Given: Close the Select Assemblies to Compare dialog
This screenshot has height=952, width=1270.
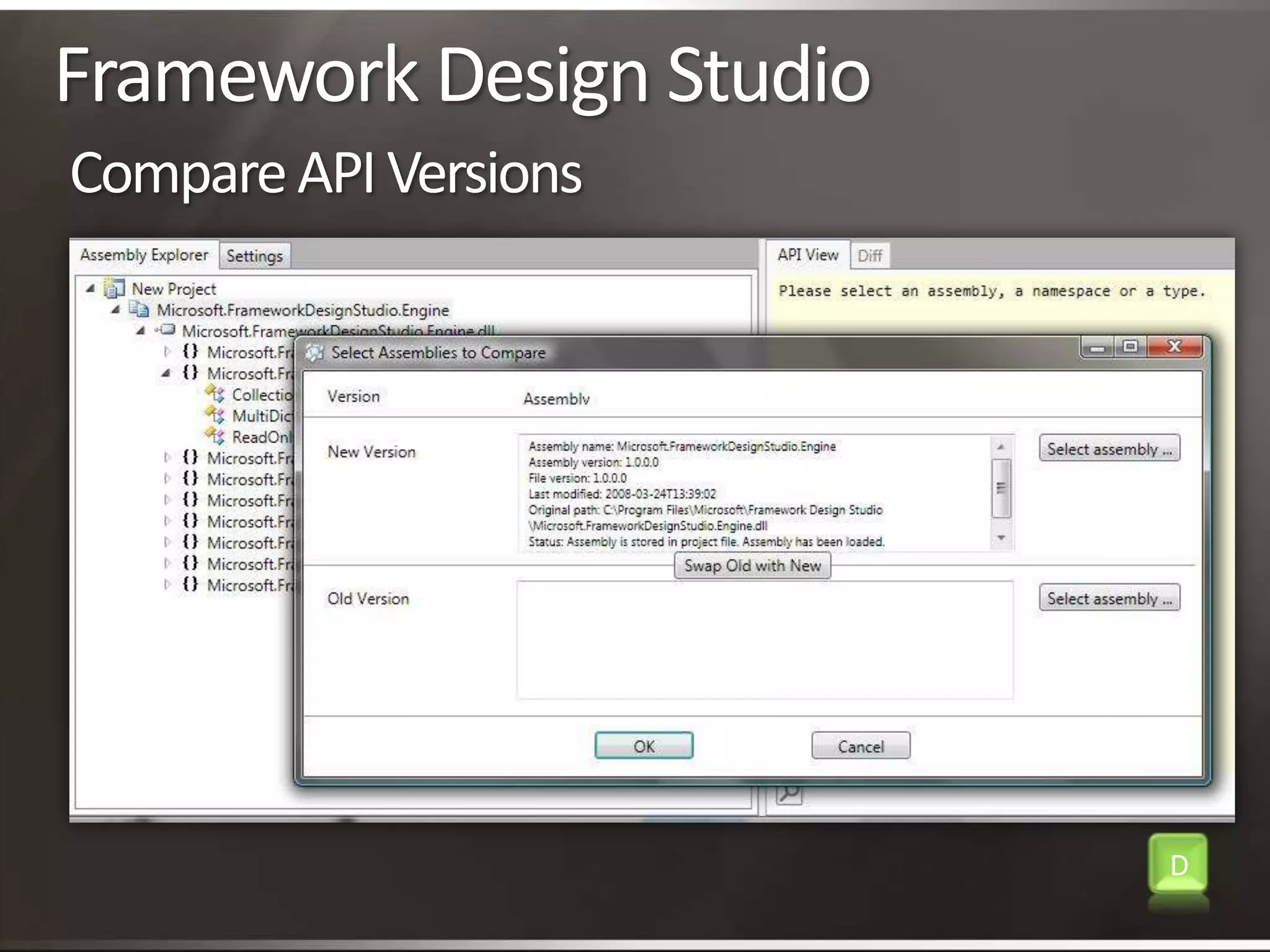Looking at the screenshot, I should (x=1175, y=346).
